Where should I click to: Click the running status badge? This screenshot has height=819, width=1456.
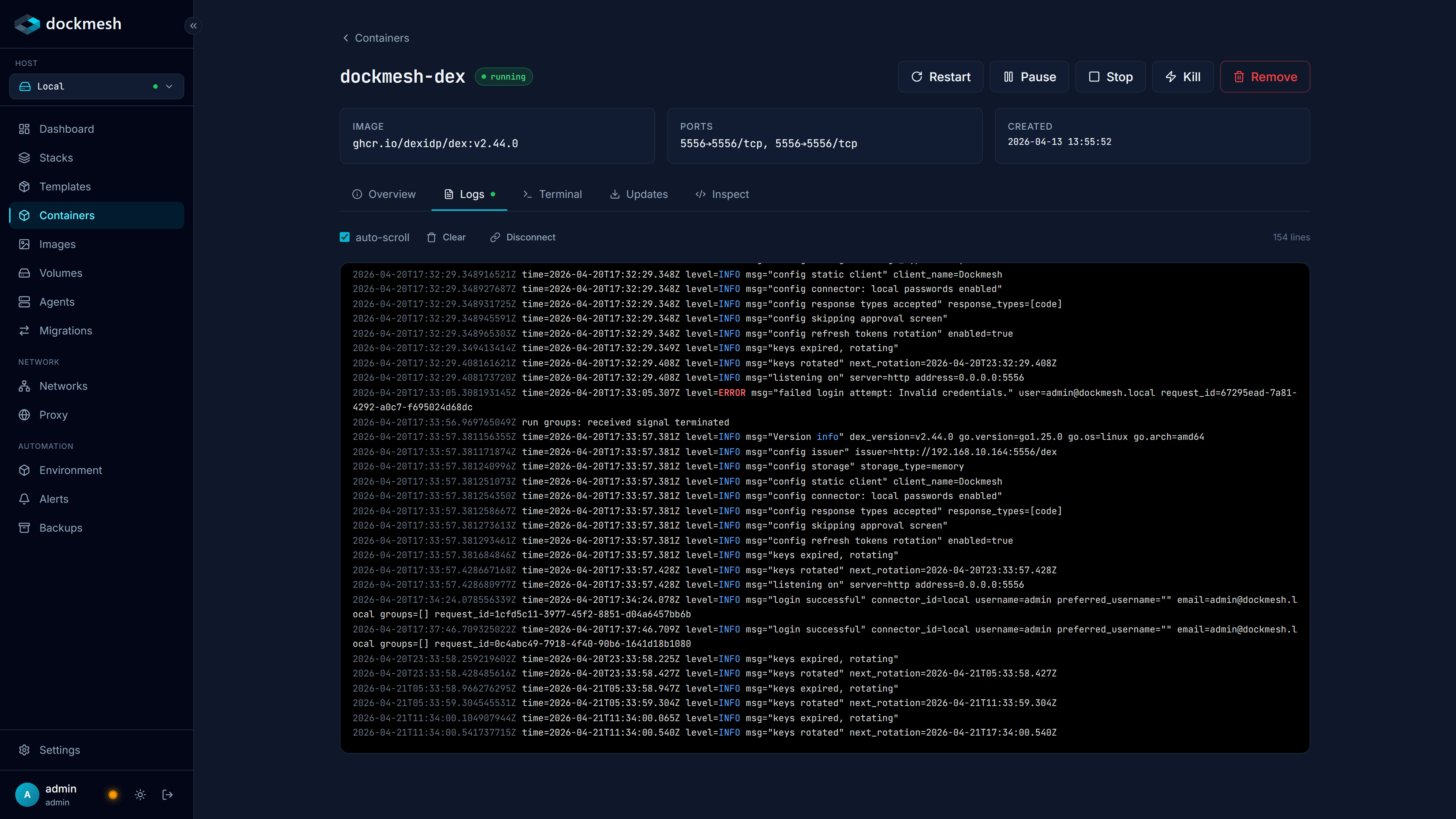point(503,76)
